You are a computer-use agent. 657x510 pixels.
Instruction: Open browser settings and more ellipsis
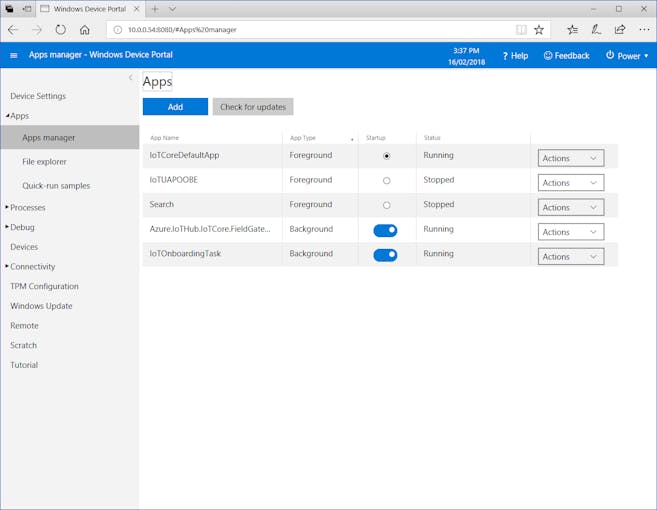[644, 30]
